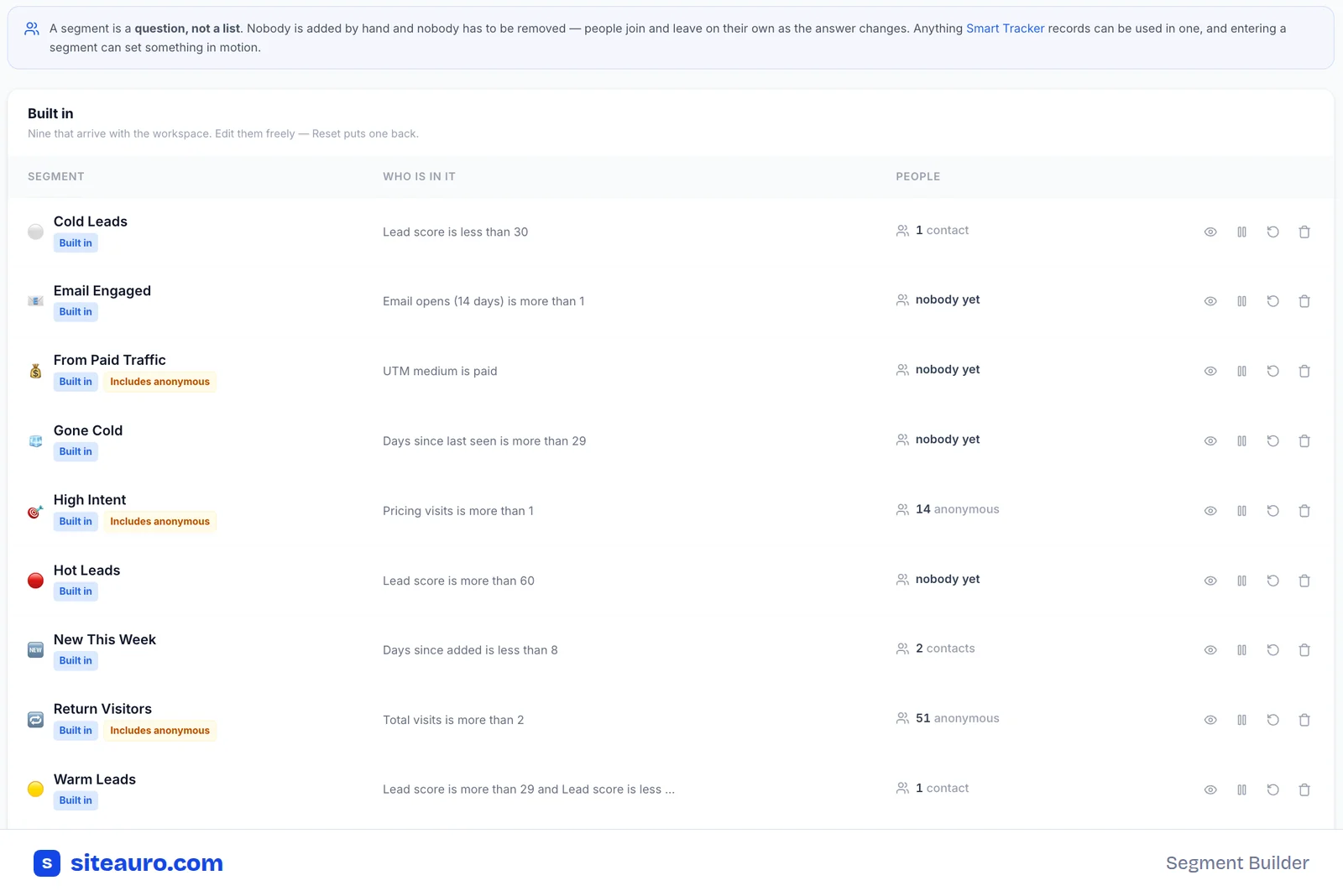View Return Visitors with the eye icon
Image resolution: width=1343 pixels, height=896 pixels.
click(x=1210, y=720)
